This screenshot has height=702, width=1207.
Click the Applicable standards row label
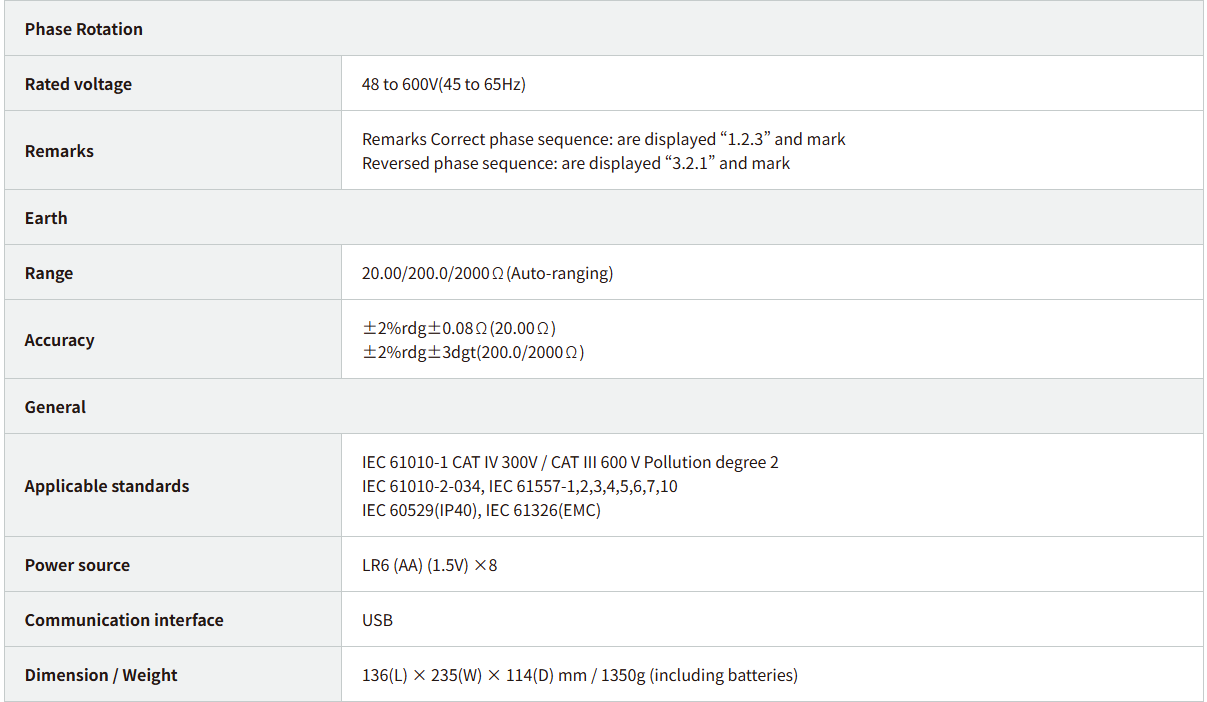click(107, 486)
